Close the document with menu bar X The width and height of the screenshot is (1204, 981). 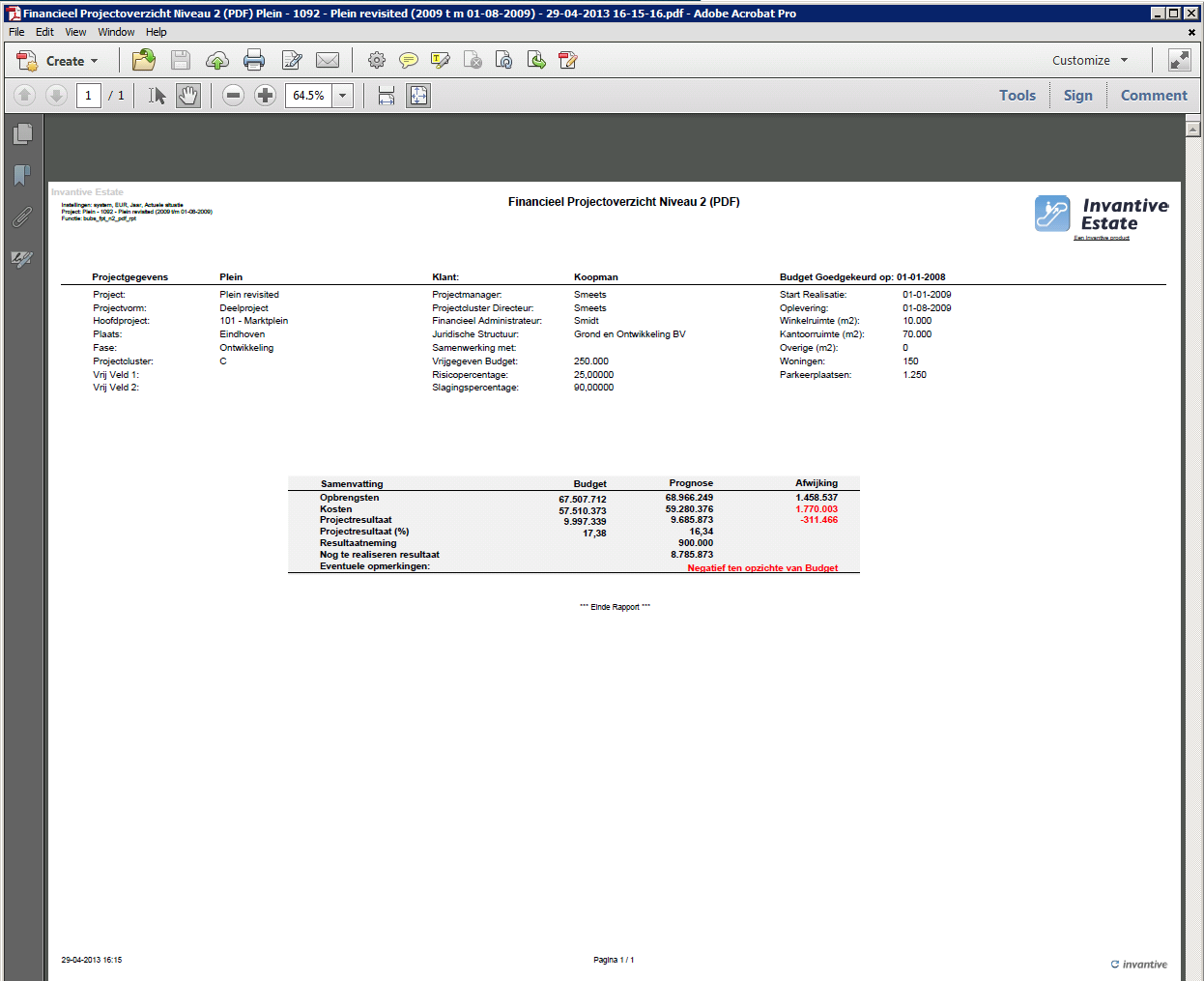coord(1191,32)
